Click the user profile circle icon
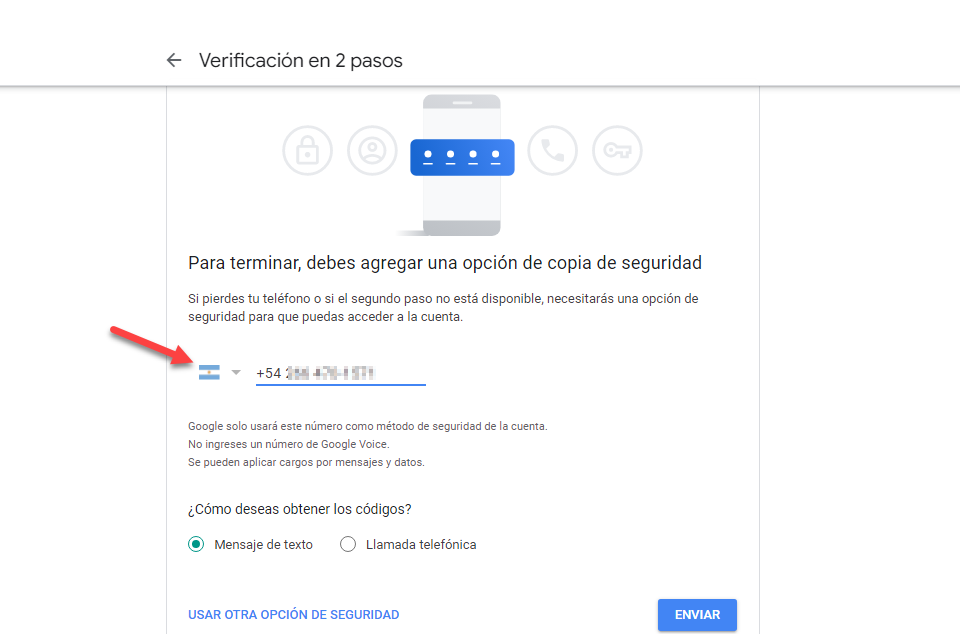960x634 pixels. tap(372, 151)
